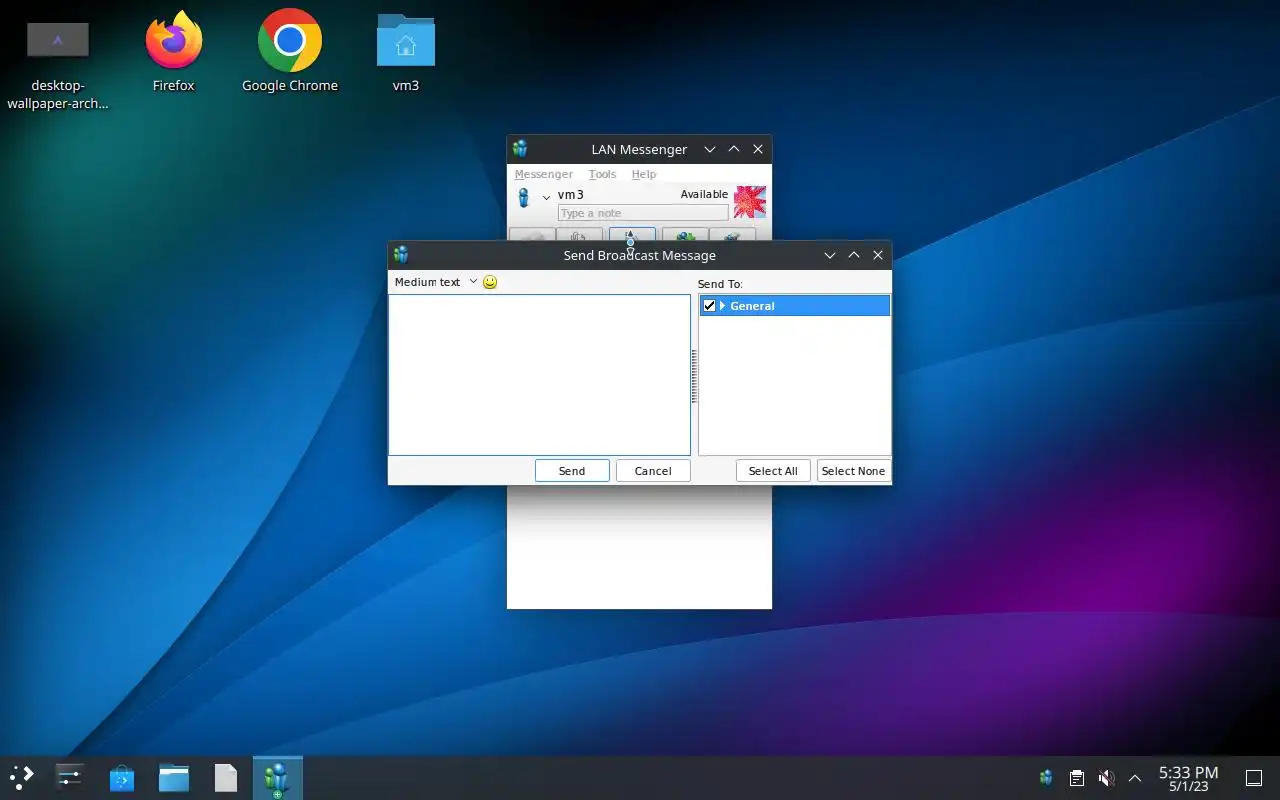Viewport: 1280px width, 800px height.
Task: Click the people-group toolbar button in LAN Messenger
Action: click(x=685, y=235)
